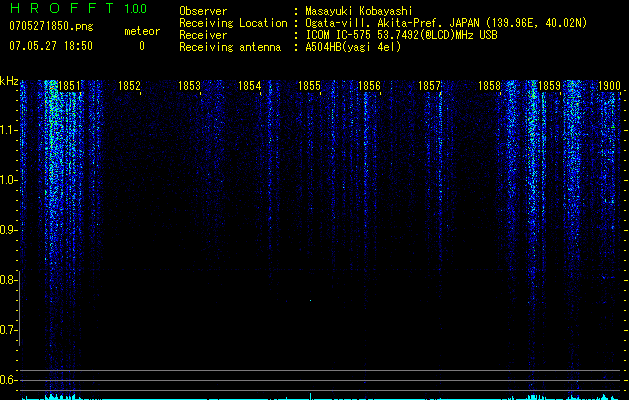
Task: Select the A504HB(yagi 4el) antenna text
Action: click(353, 47)
